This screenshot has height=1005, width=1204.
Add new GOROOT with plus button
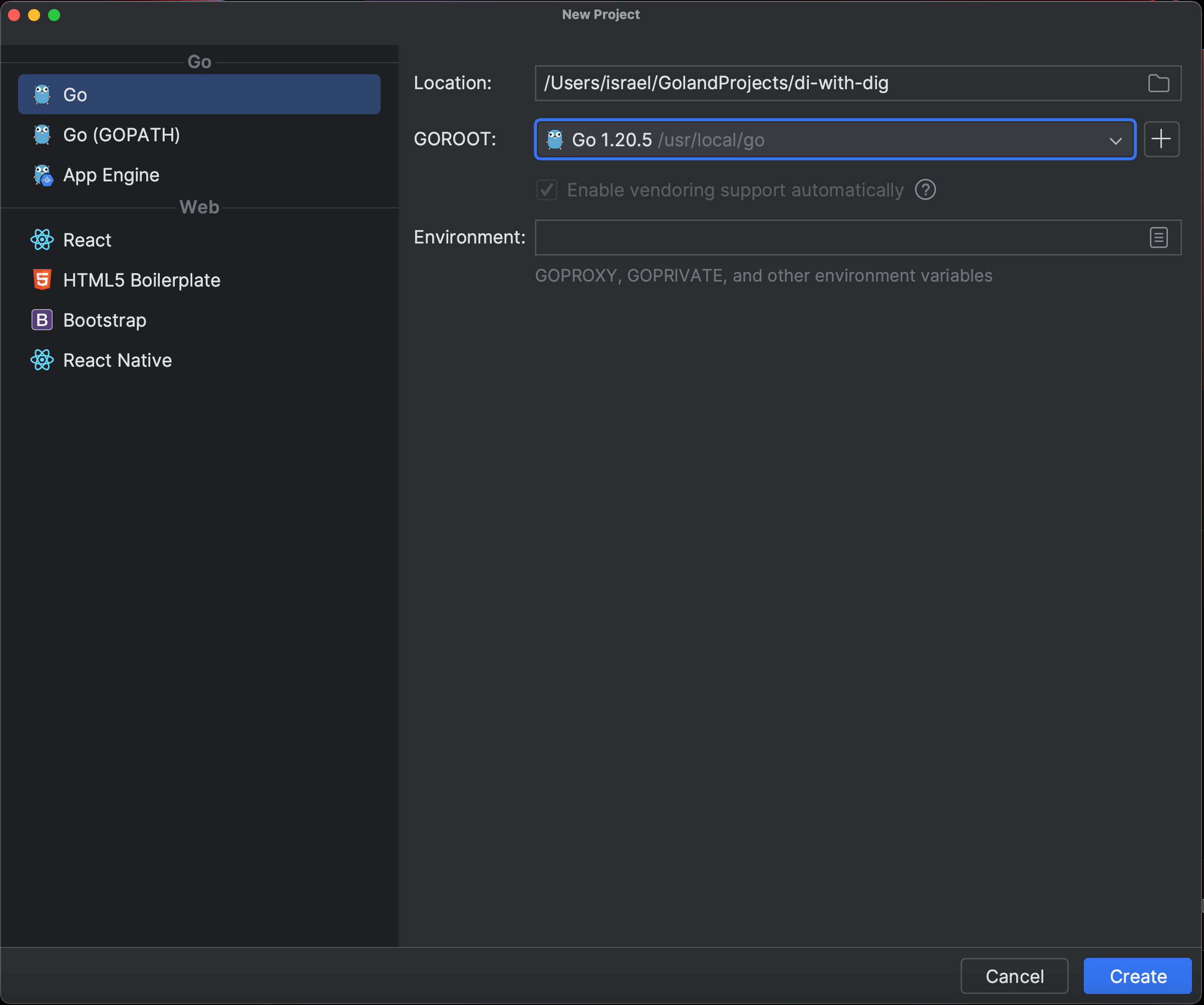1162,139
